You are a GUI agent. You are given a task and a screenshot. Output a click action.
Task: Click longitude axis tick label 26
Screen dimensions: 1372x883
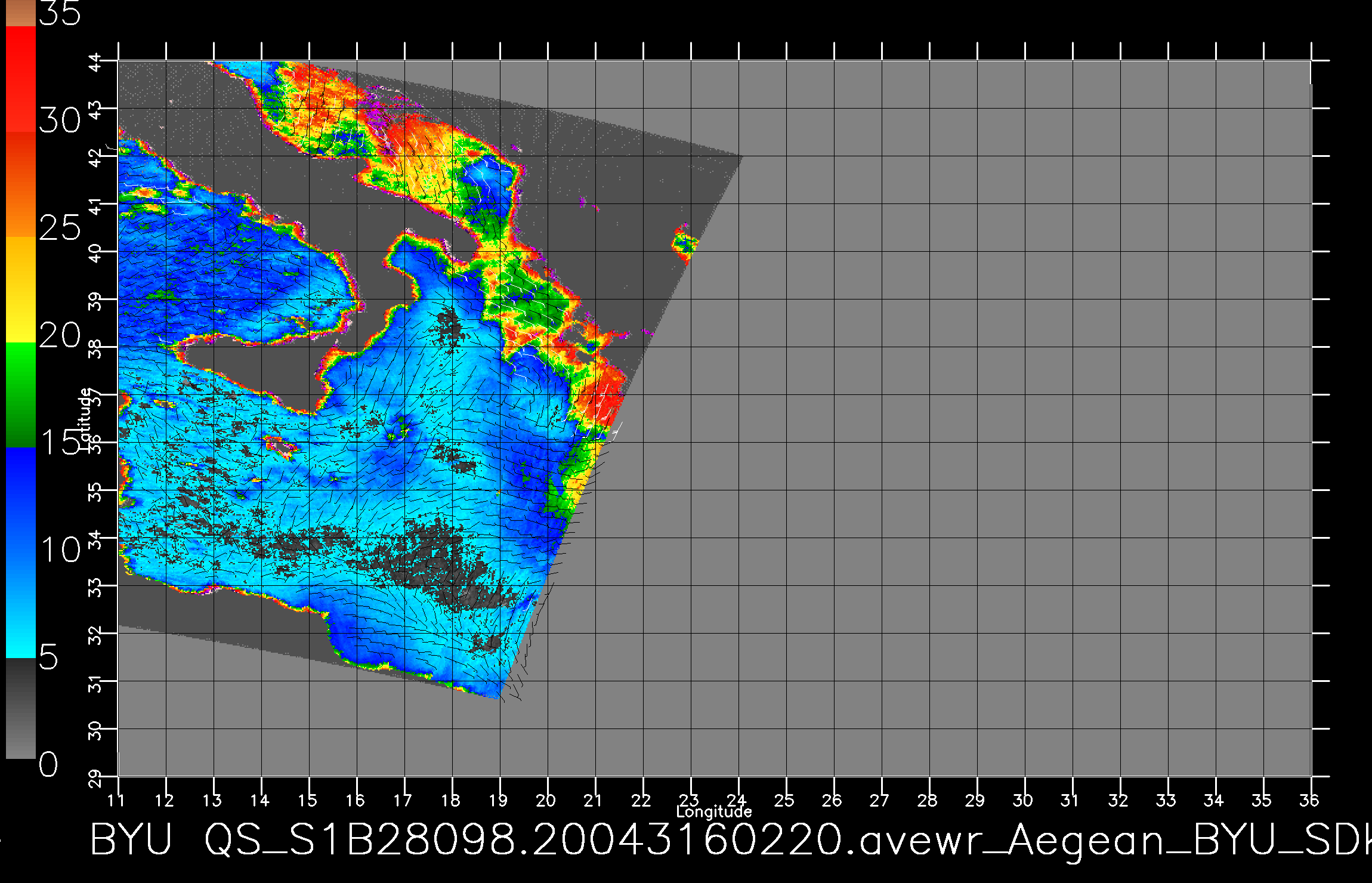point(833,799)
